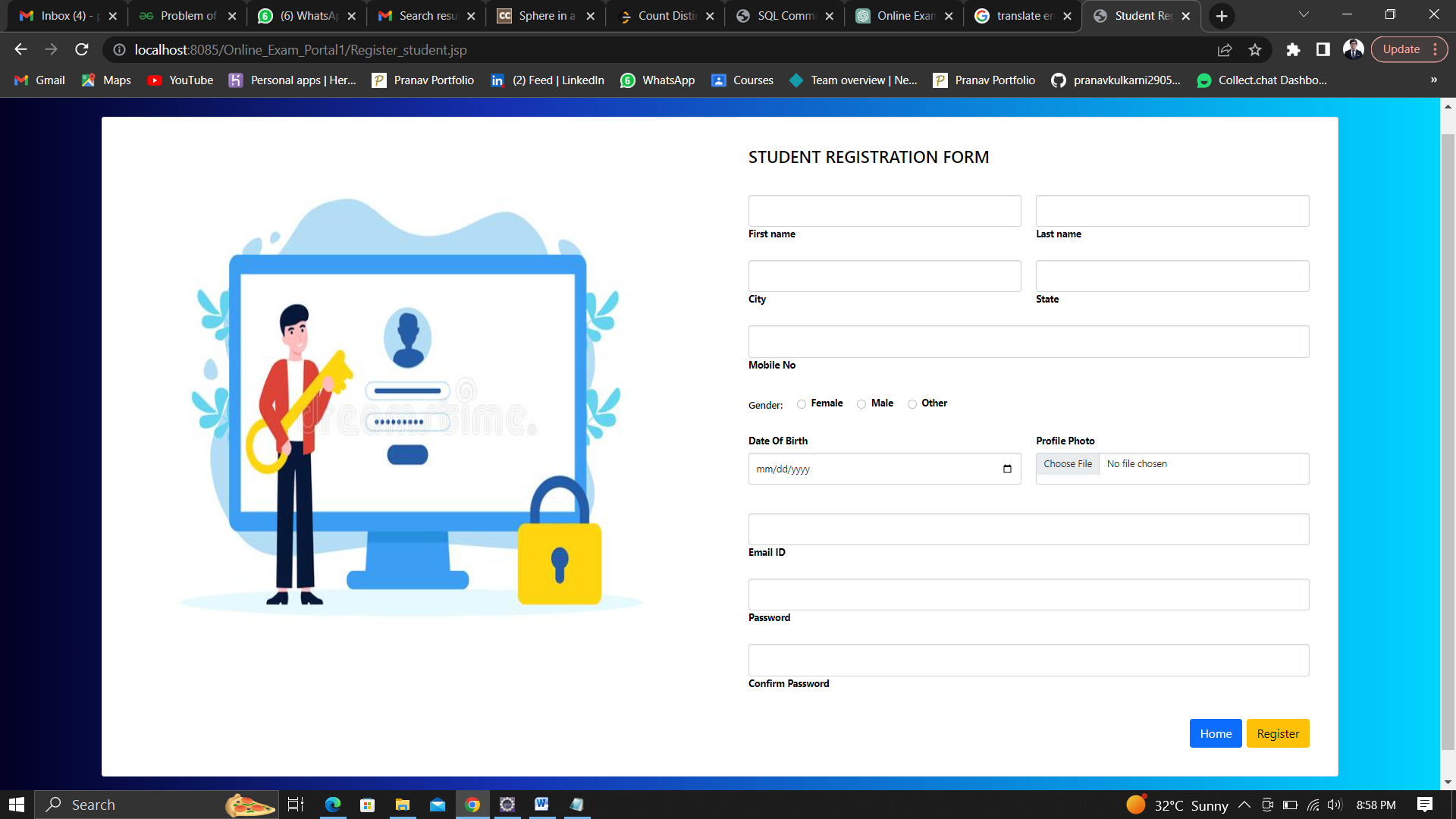Bookmark this page with star icon
The width and height of the screenshot is (1456, 819).
[x=1255, y=50]
